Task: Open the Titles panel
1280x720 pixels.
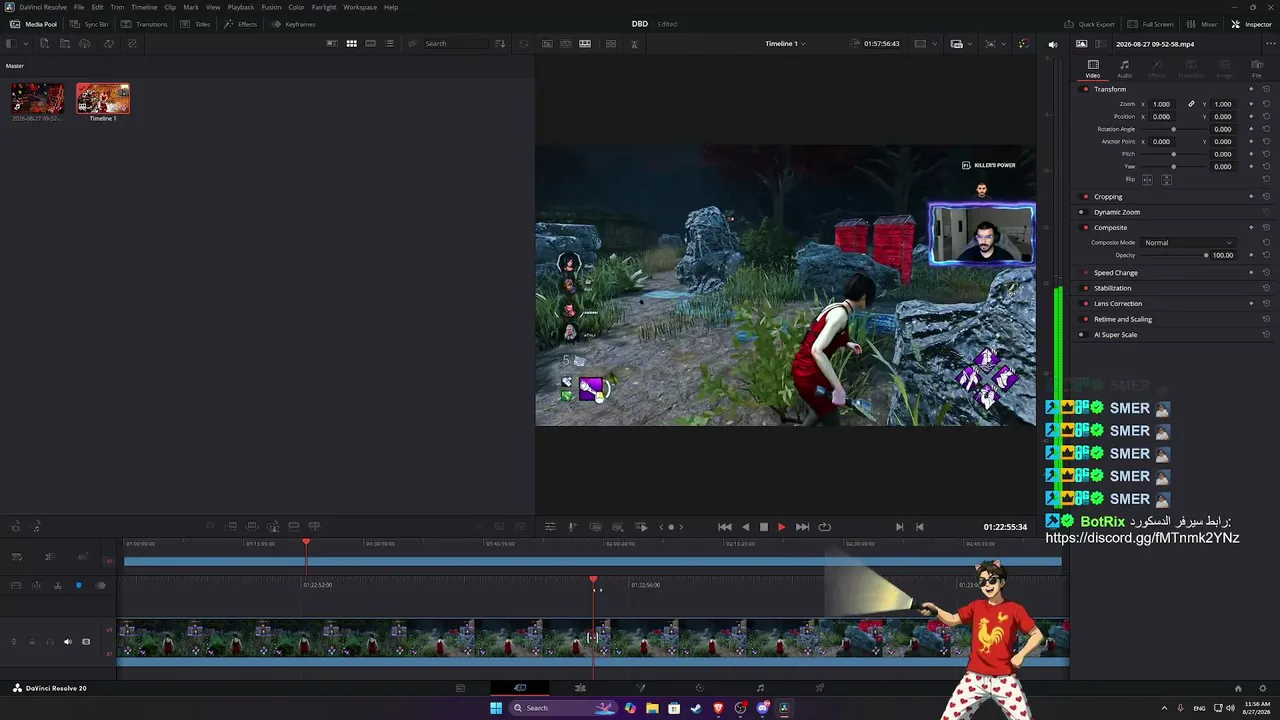Action: click(197, 24)
